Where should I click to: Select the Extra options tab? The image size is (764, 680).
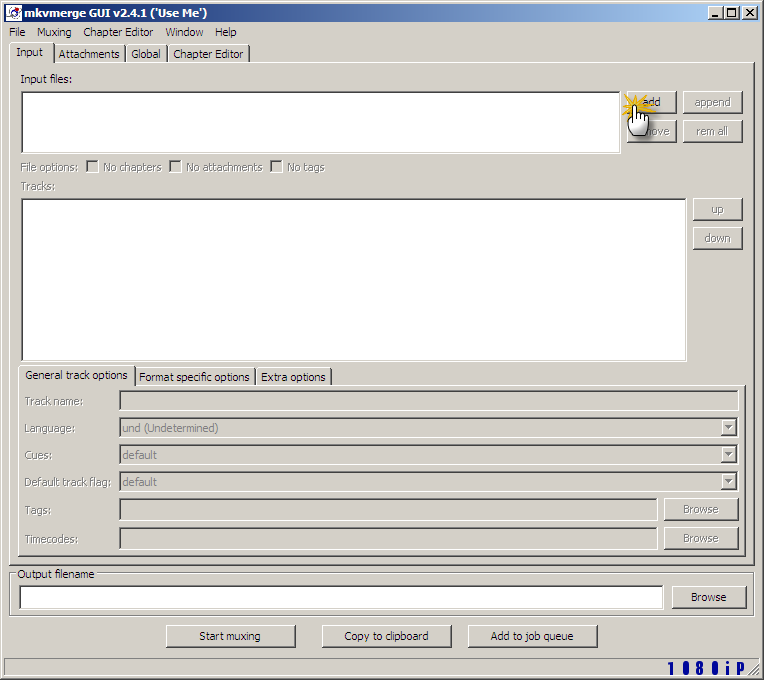pyautogui.click(x=293, y=377)
